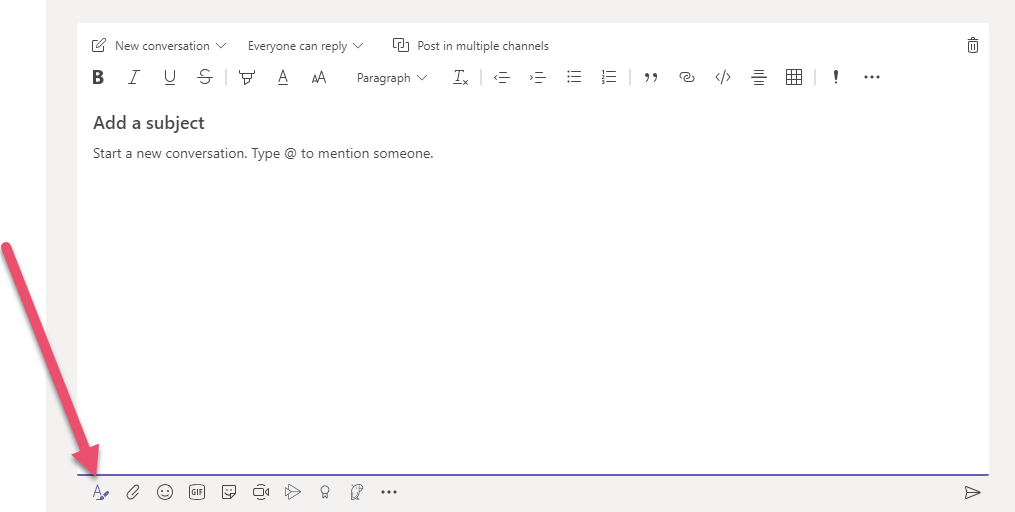Open the emoji picker
The image size is (1015, 512).
pos(165,492)
